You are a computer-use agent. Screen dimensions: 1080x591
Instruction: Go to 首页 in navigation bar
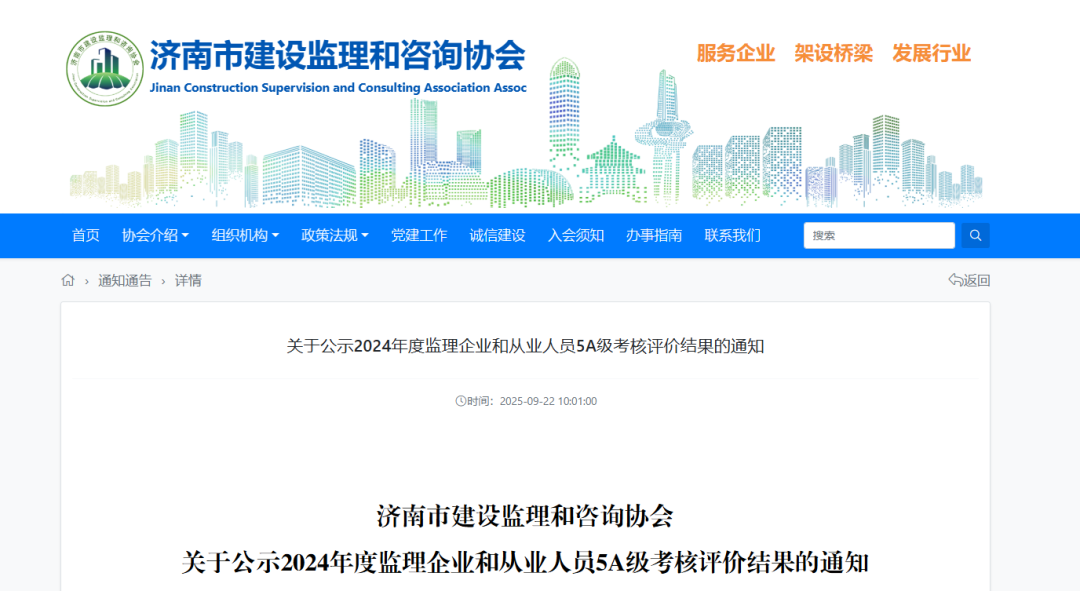(x=86, y=236)
